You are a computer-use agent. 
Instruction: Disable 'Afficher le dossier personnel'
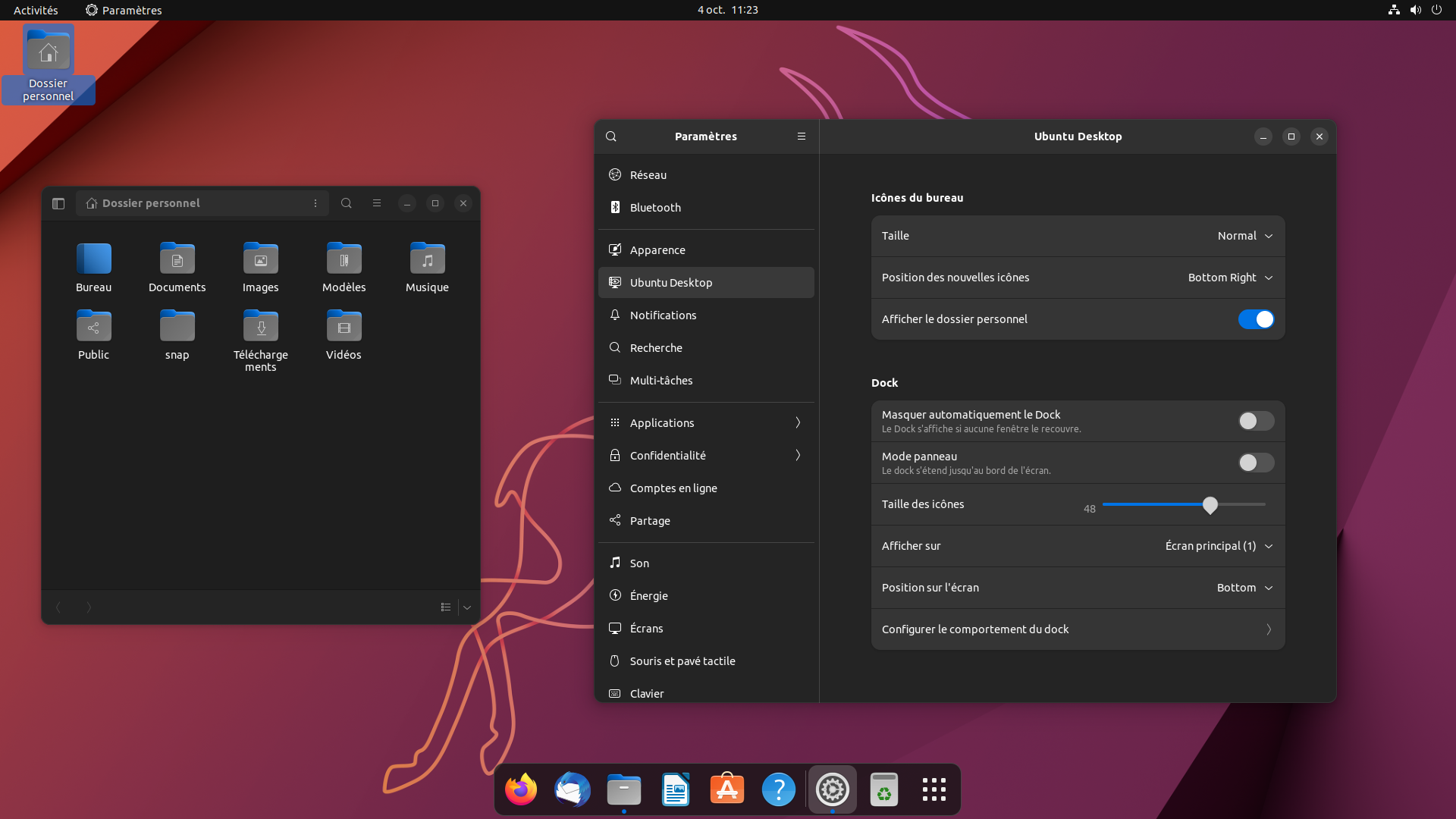[1257, 319]
